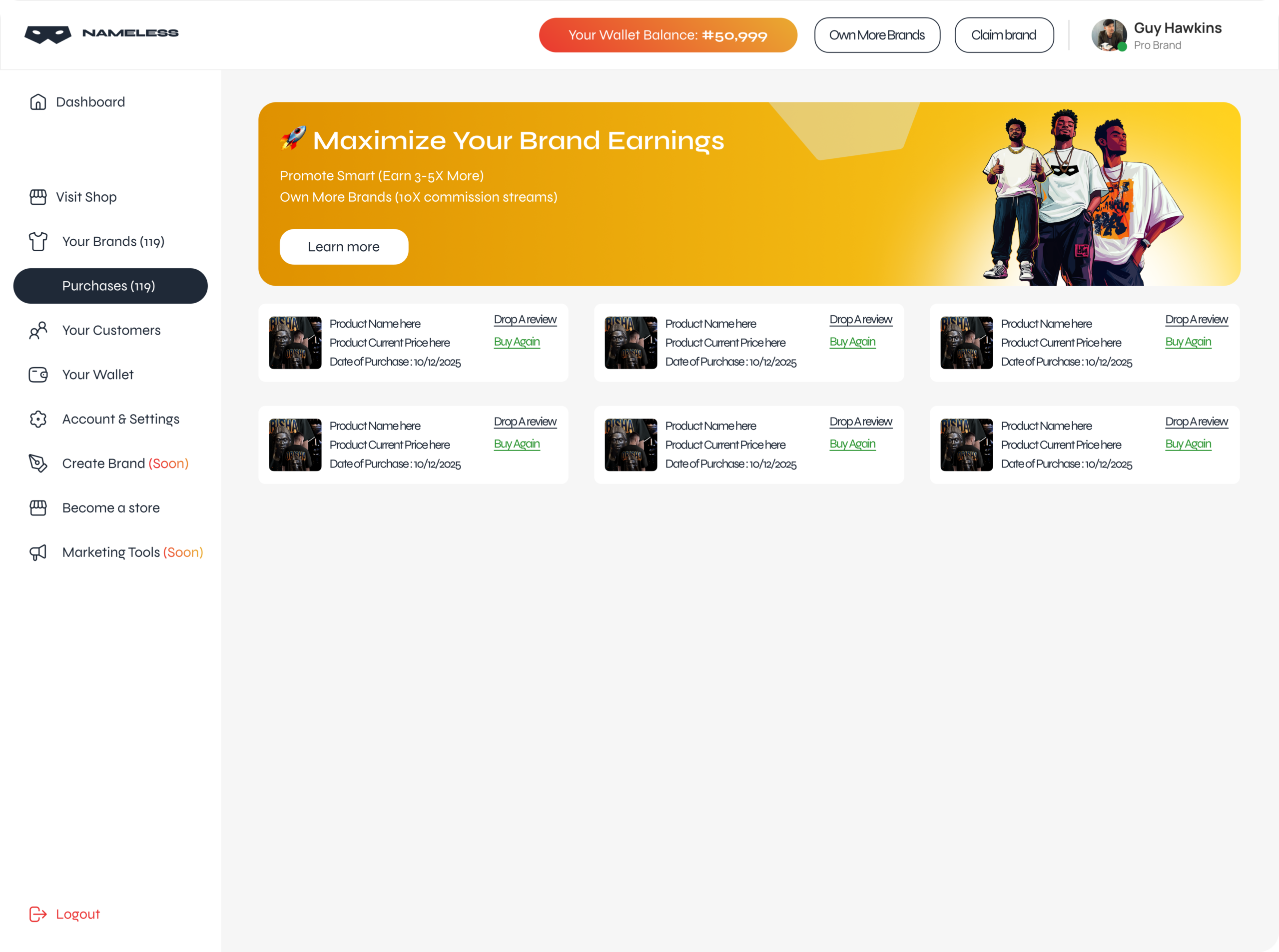Click the Logout exit icon
The image size is (1279, 952).
(38, 914)
